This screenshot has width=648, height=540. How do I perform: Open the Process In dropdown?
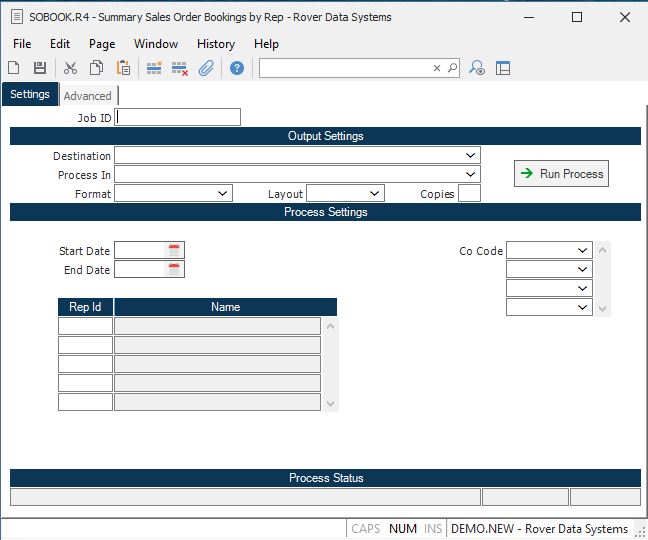pyautogui.click(x=470, y=175)
